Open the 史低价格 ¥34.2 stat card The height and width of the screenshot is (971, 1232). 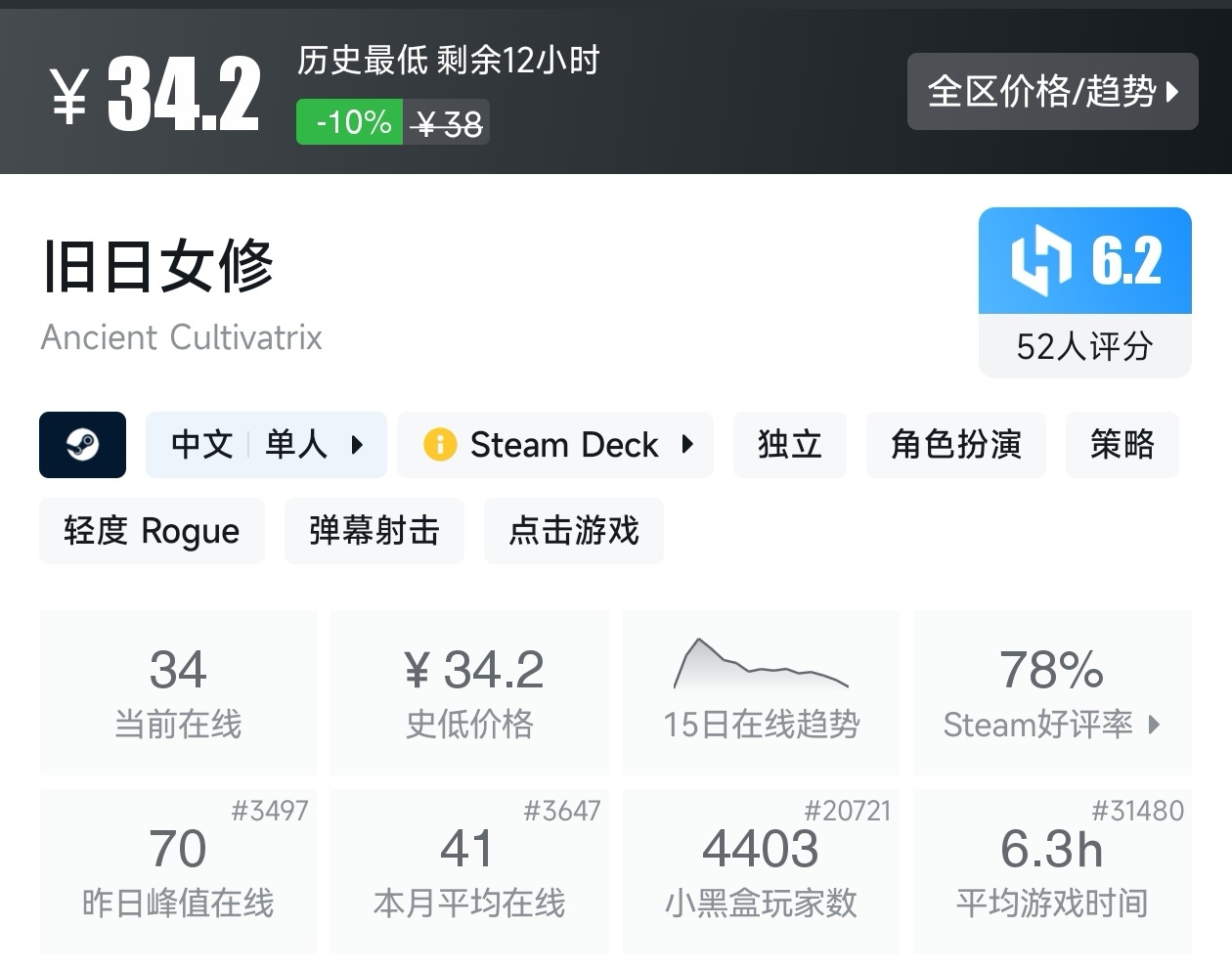pos(469,692)
